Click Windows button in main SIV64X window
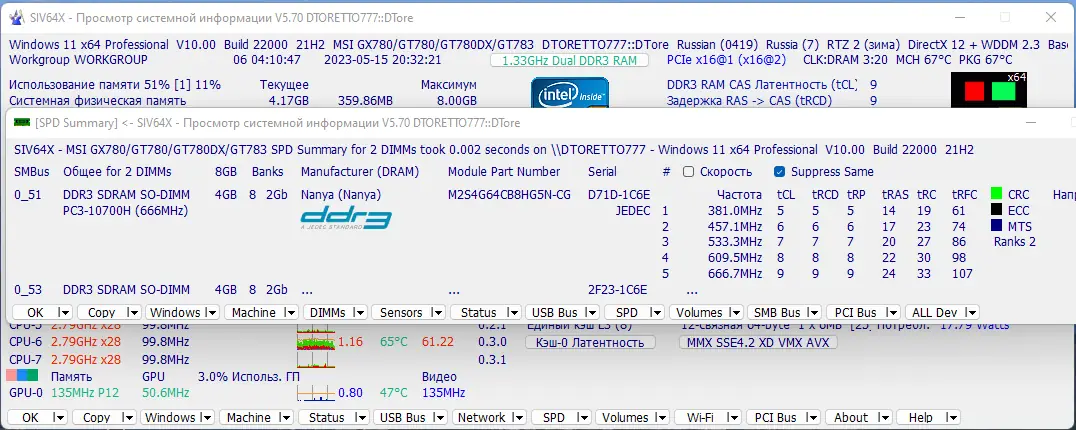 point(170,418)
